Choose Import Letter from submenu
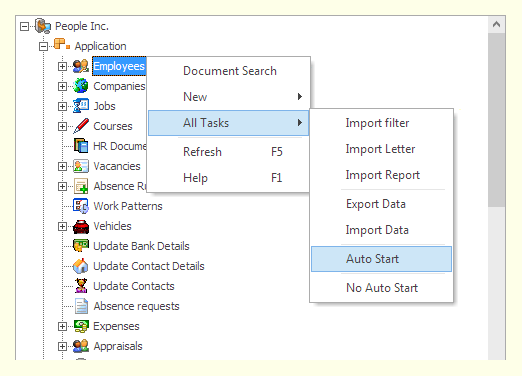The height and width of the screenshot is (376, 522). pos(381,149)
